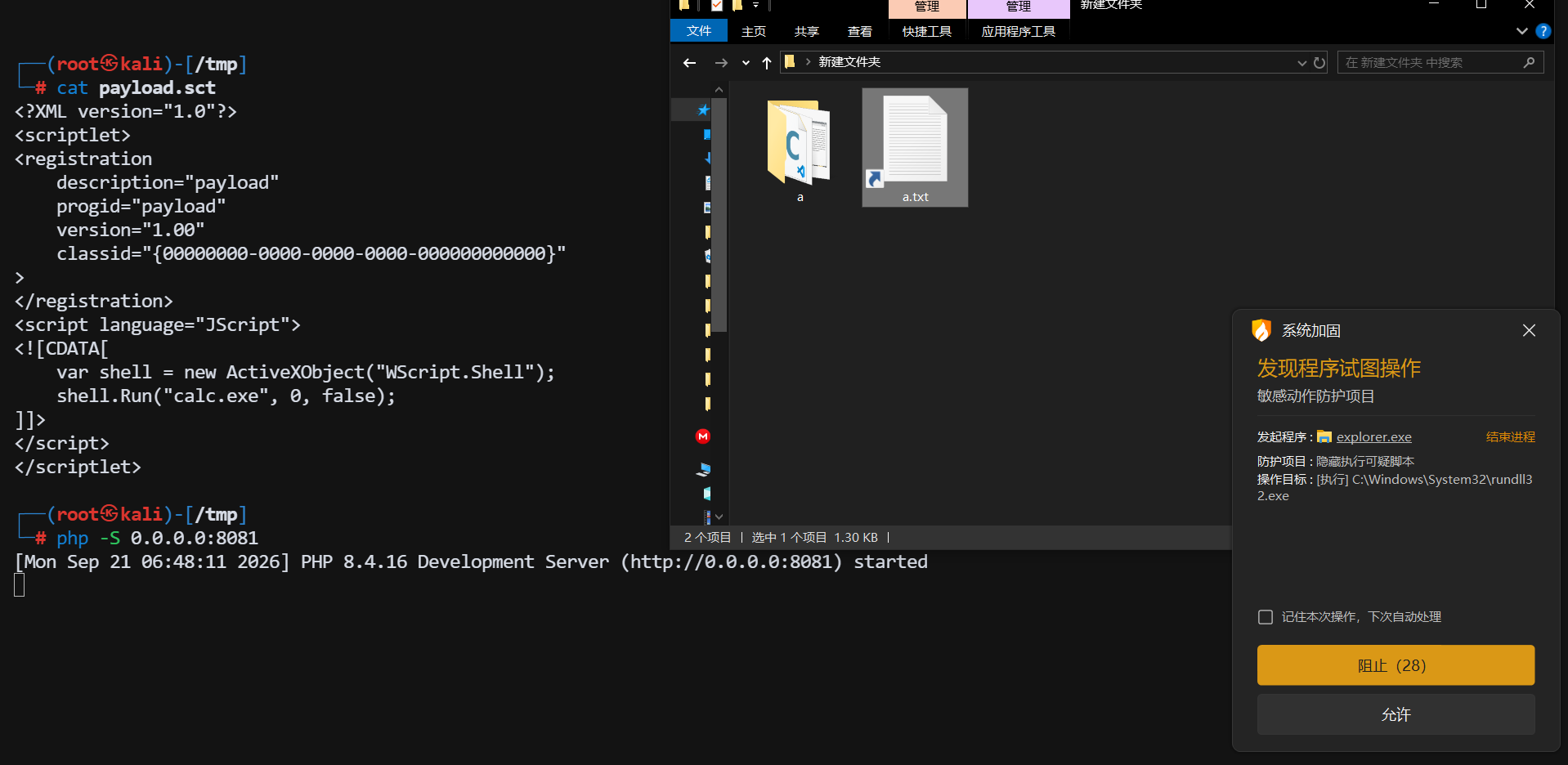
Task: Open the 文件 tab
Action: point(699,31)
